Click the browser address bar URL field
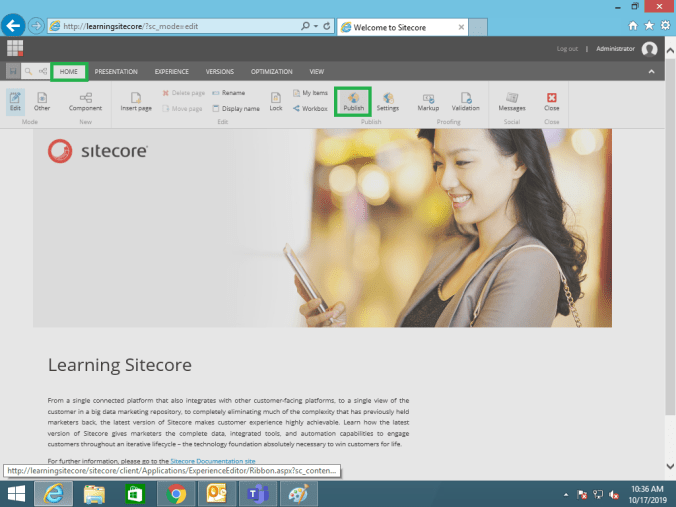 click(180, 25)
